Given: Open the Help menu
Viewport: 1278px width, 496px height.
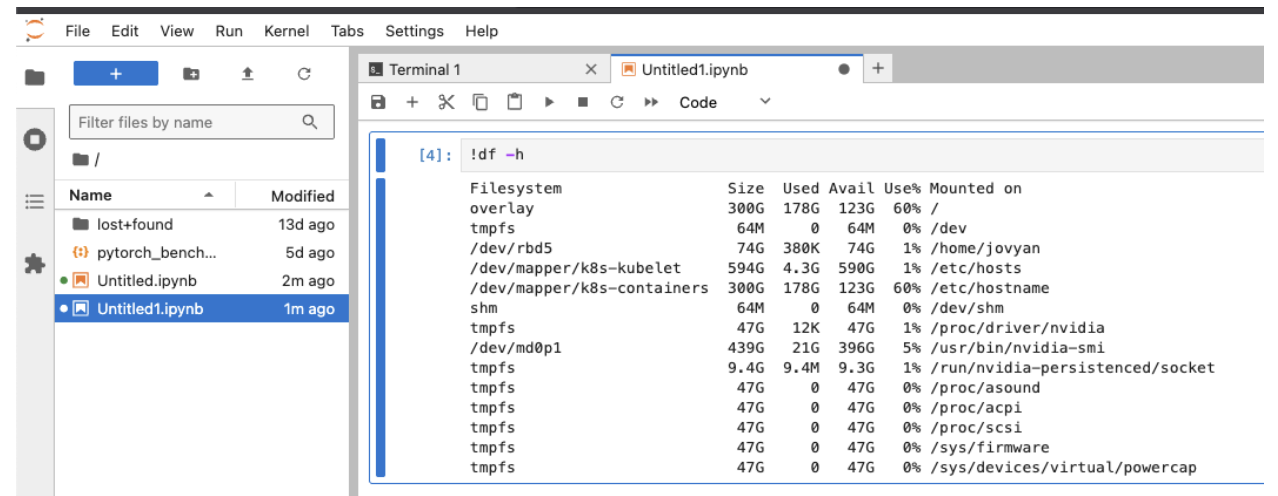Looking at the screenshot, I should (481, 31).
